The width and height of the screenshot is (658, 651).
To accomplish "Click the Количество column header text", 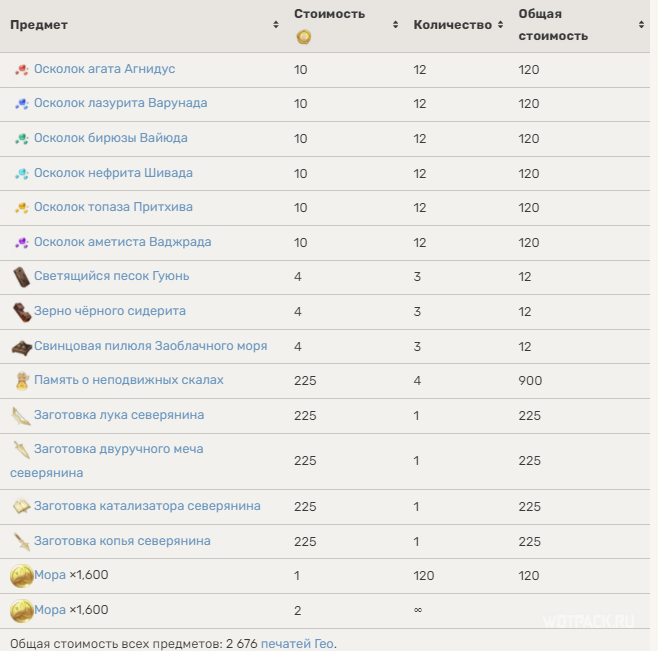I will coord(452,25).
